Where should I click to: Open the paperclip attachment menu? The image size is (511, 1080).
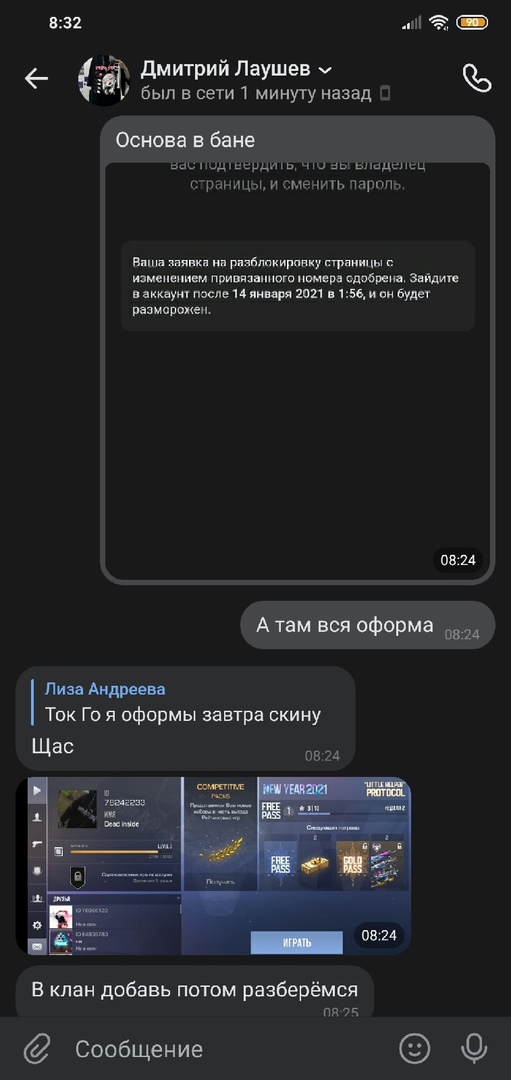36,1049
